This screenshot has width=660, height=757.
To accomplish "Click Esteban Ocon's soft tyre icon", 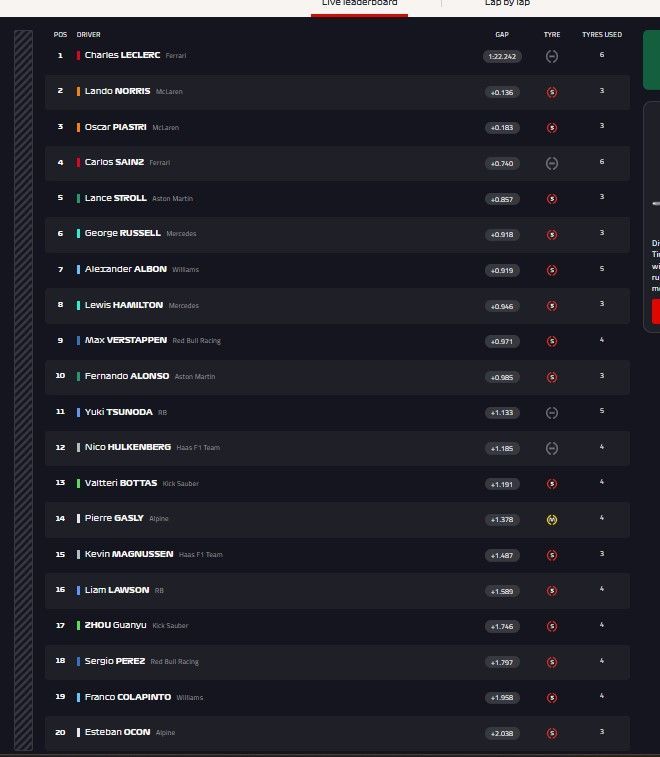I will pyautogui.click(x=552, y=733).
